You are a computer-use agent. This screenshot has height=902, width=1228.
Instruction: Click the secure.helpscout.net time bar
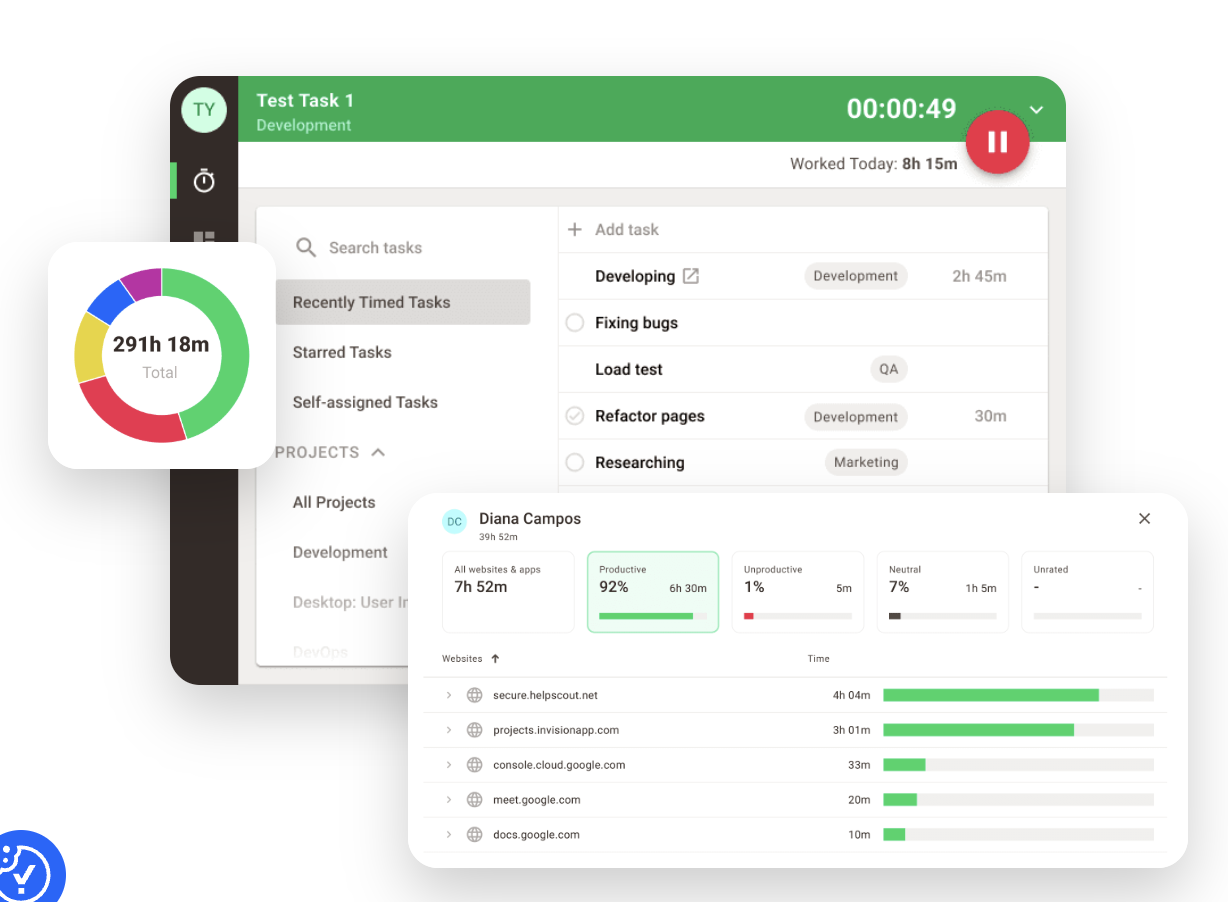1018,695
